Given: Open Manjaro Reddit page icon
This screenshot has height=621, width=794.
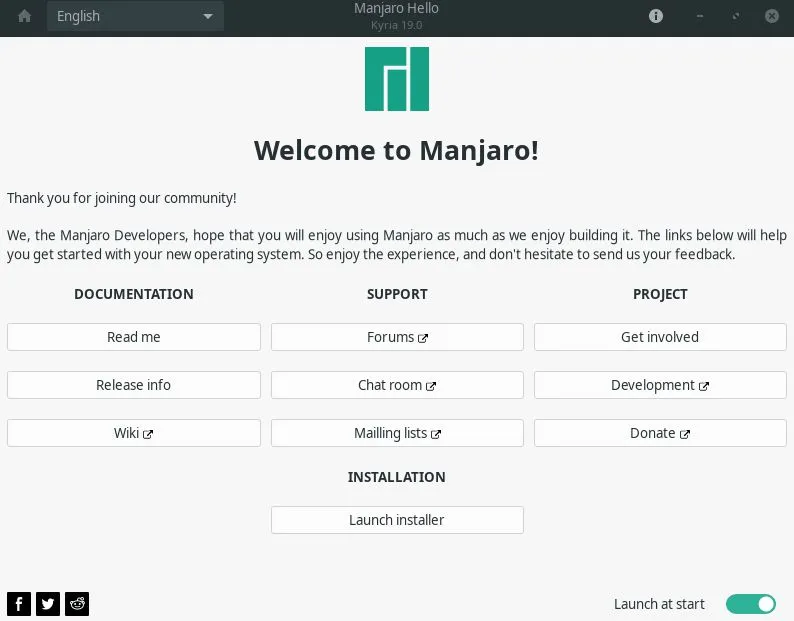Looking at the screenshot, I should point(77,604).
